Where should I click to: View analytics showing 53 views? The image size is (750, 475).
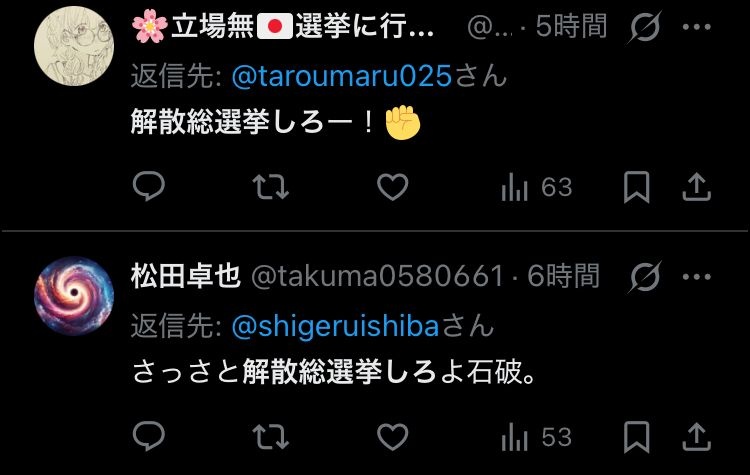click(536, 437)
